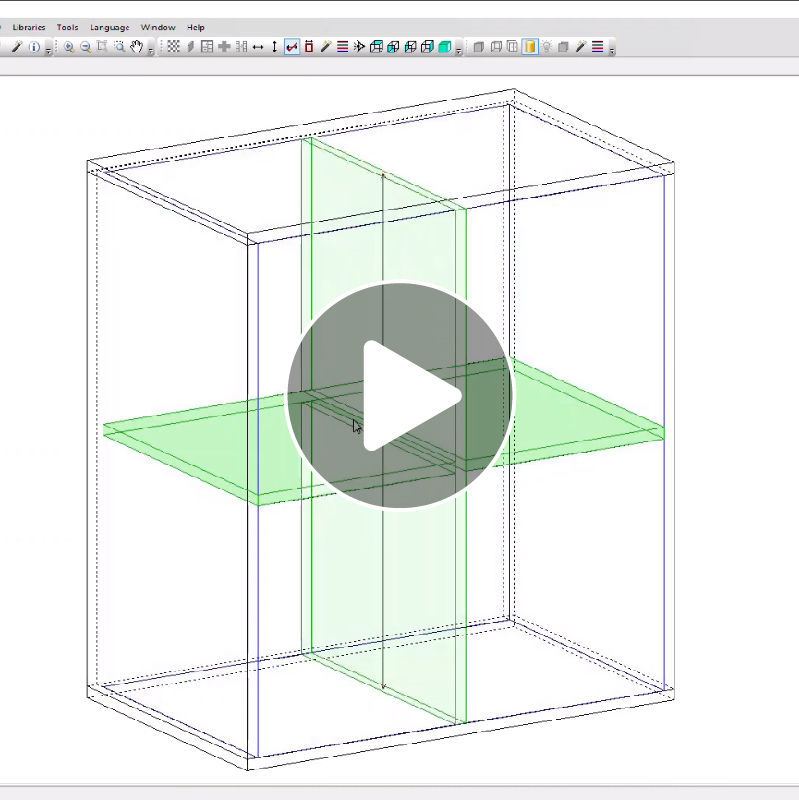Open the Window menu
The width and height of the screenshot is (799, 800).
(158, 27)
